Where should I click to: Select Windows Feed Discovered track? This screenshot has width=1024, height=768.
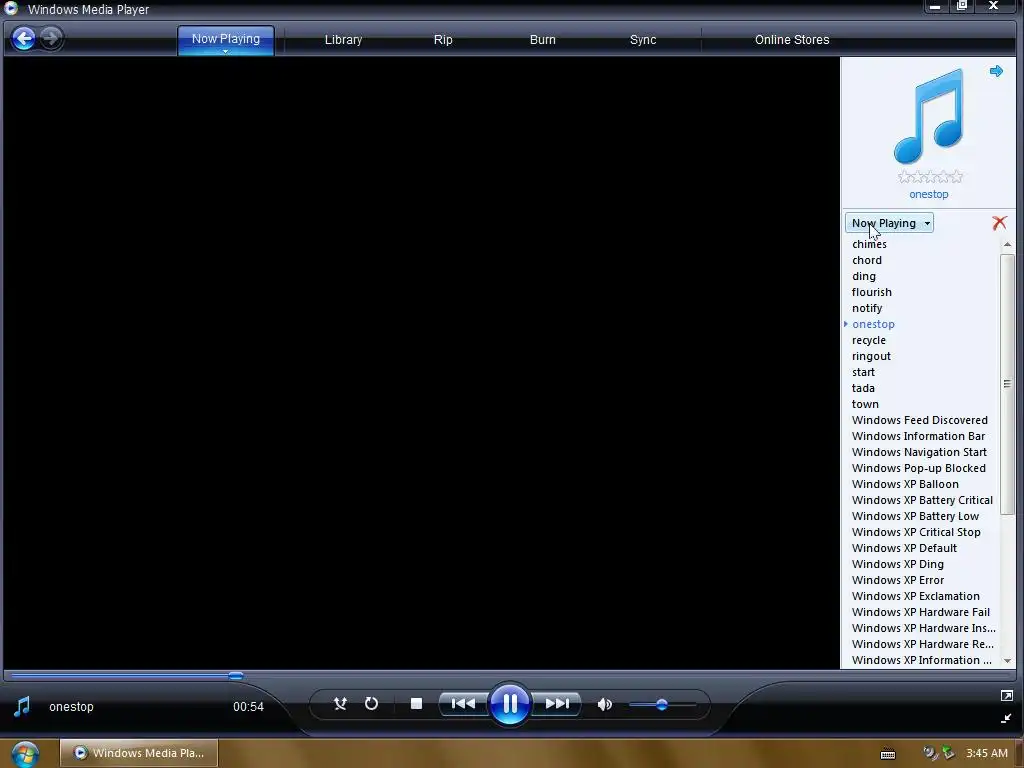[920, 420]
